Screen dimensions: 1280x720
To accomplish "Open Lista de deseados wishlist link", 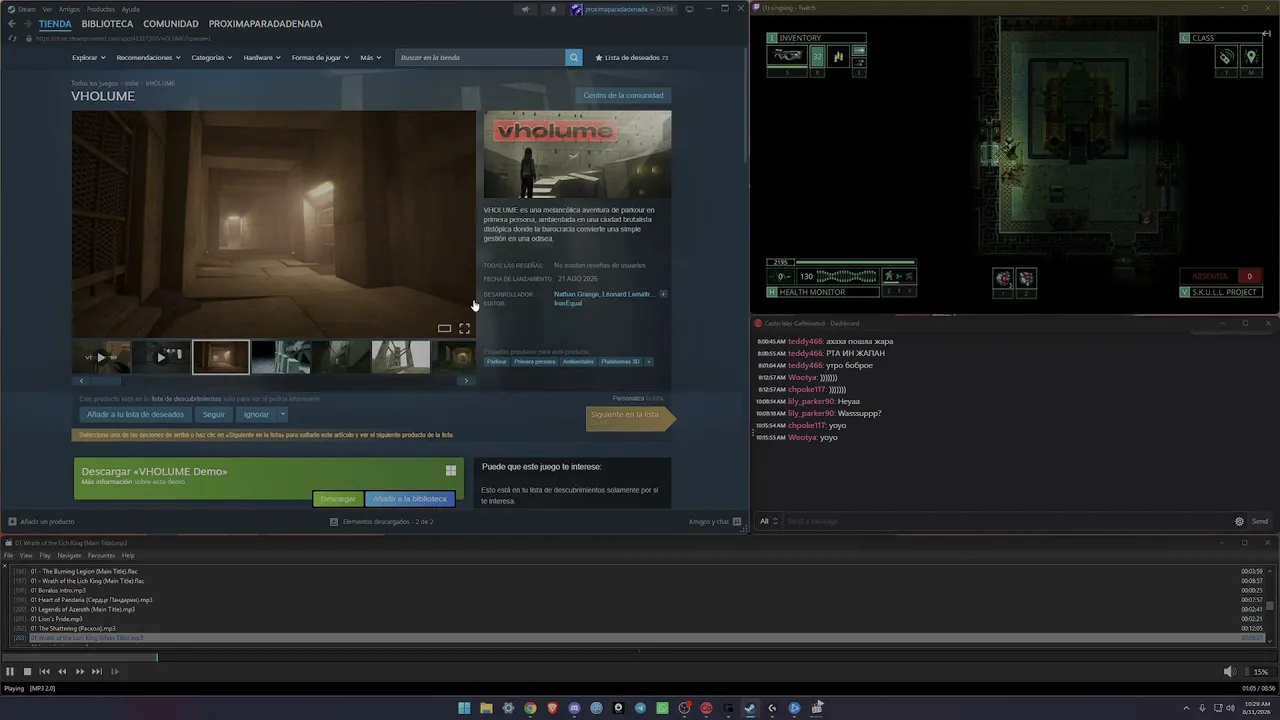I will pos(632,58).
